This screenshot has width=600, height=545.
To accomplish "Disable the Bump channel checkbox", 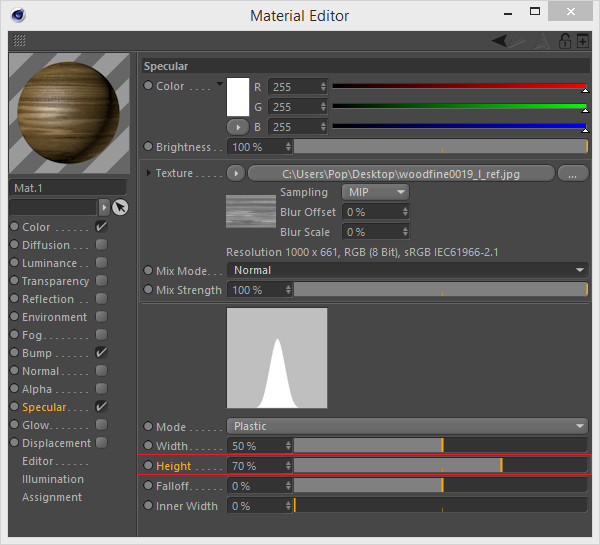I will click(101, 353).
